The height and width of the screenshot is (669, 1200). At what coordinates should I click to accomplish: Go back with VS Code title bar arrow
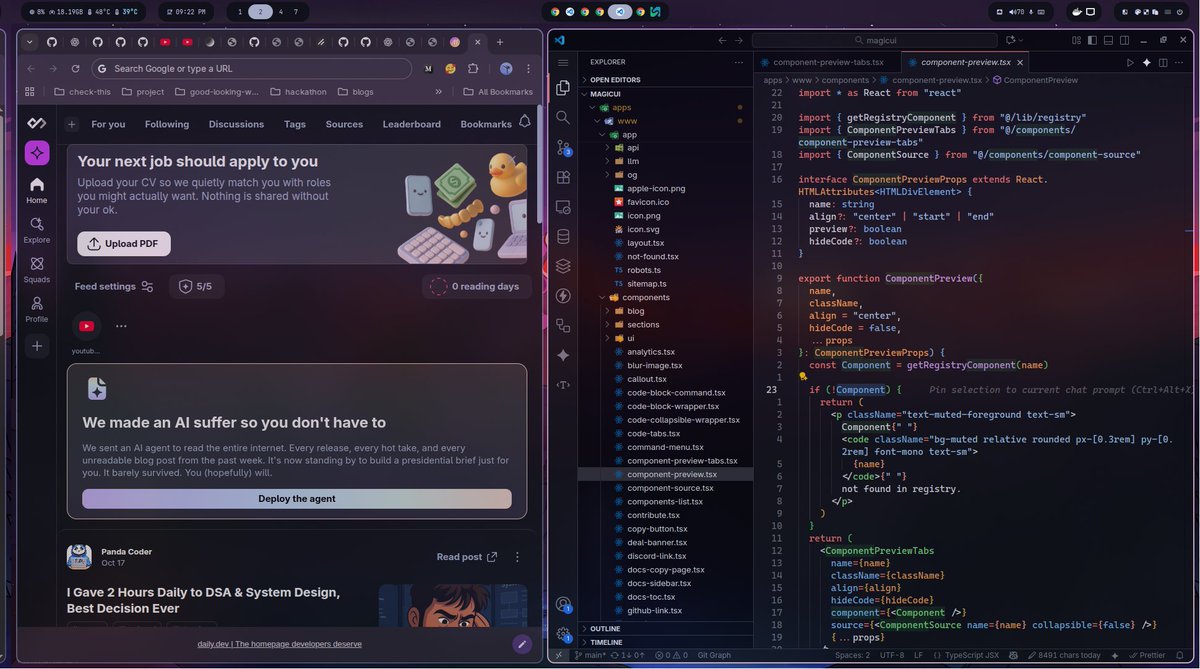tap(723, 39)
